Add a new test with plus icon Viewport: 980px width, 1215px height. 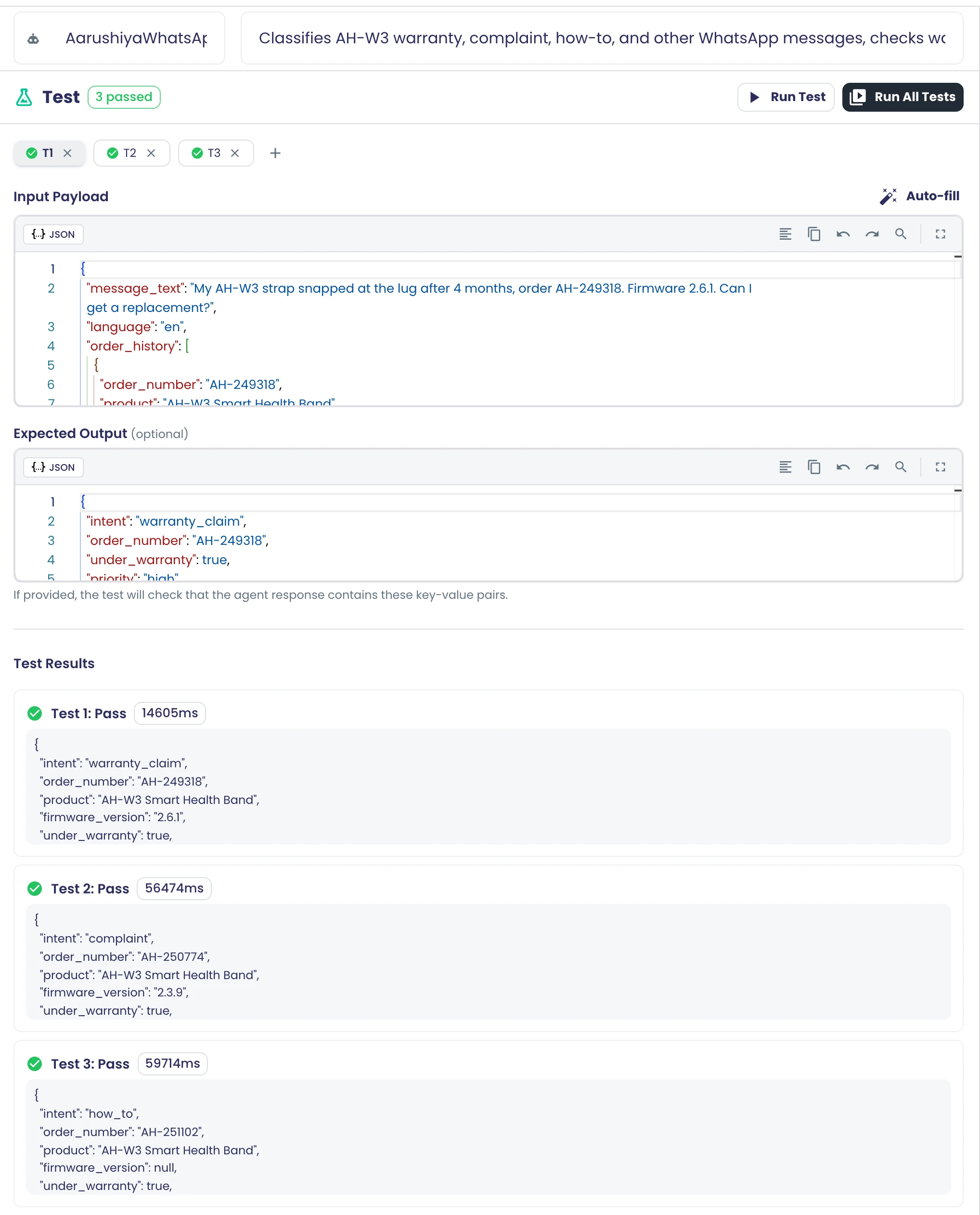click(x=275, y=153)
